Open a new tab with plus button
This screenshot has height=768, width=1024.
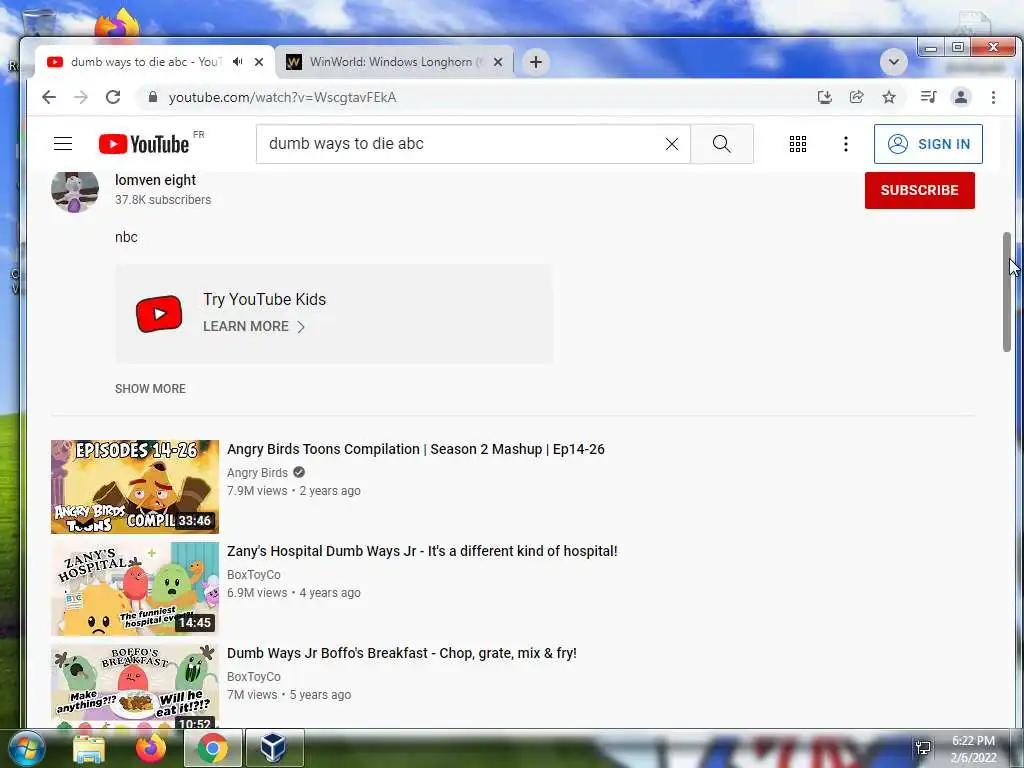[536, 62]
